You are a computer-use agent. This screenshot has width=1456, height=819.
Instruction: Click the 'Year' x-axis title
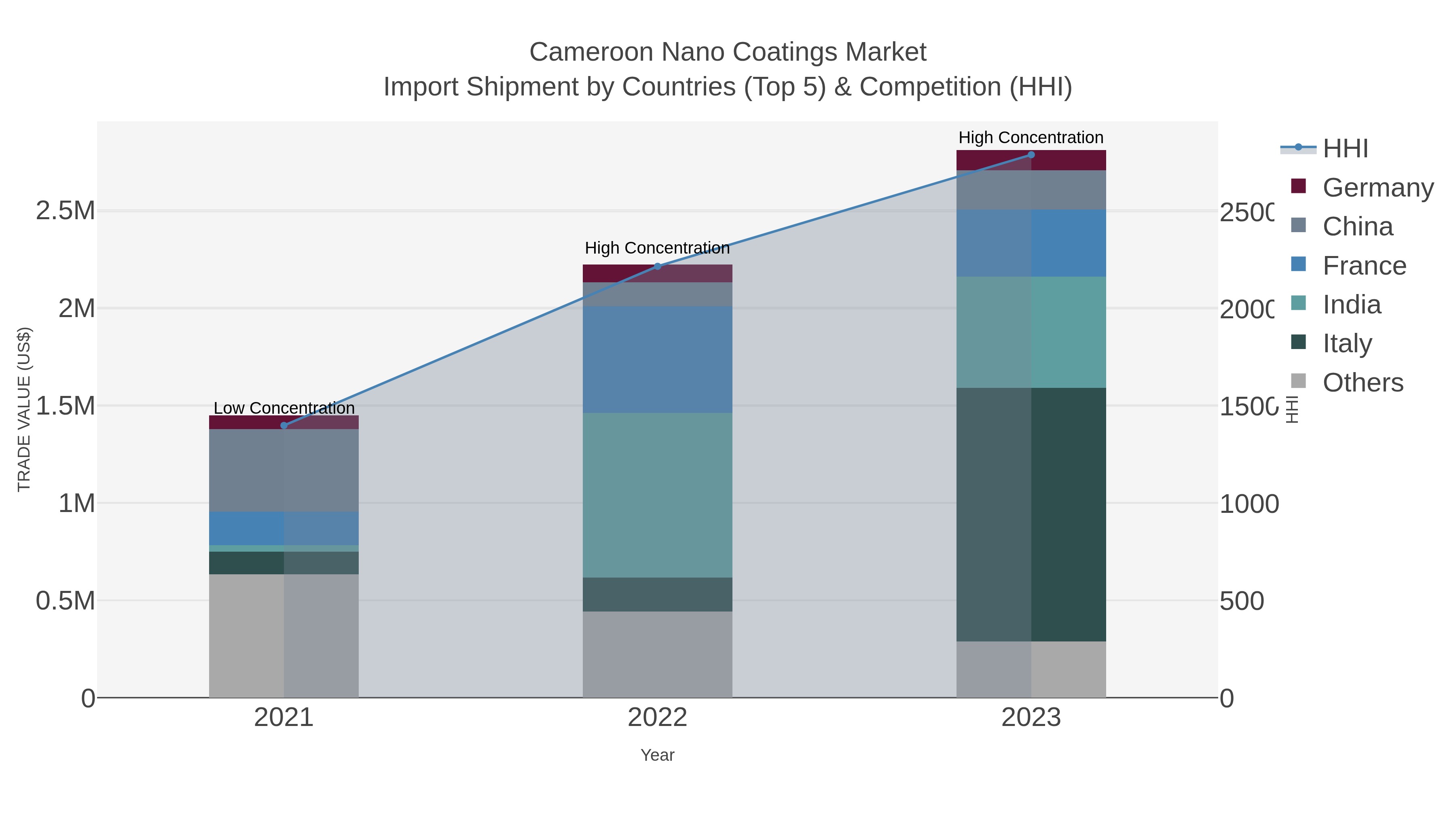click(657, 755)
